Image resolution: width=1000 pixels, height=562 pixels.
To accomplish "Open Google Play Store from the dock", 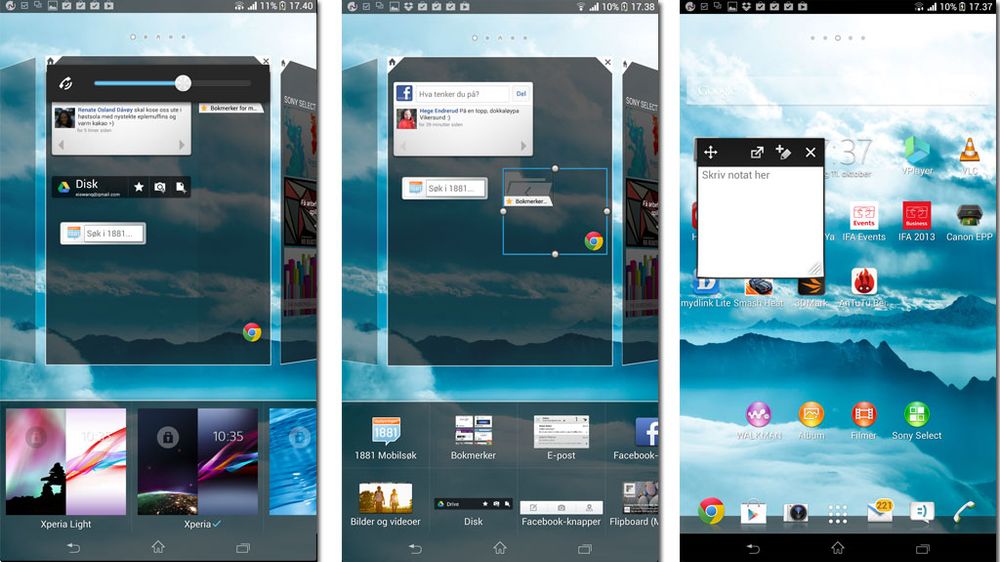I will 753,512.
